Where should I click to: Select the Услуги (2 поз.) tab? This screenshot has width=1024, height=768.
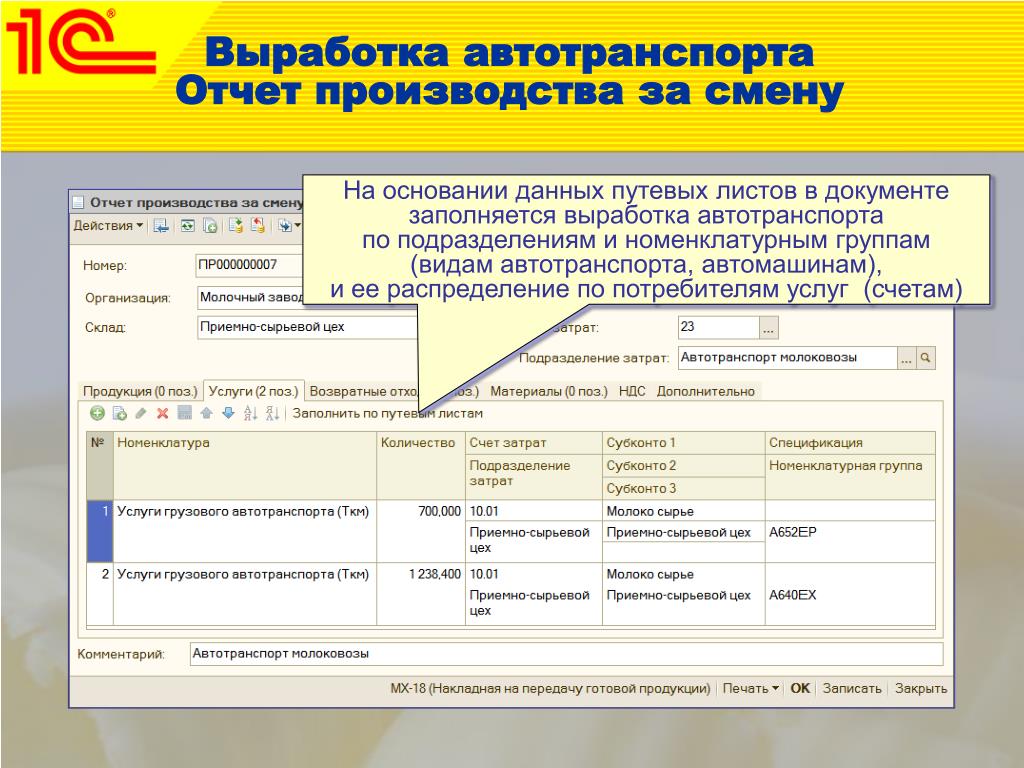tap(253, 391)
